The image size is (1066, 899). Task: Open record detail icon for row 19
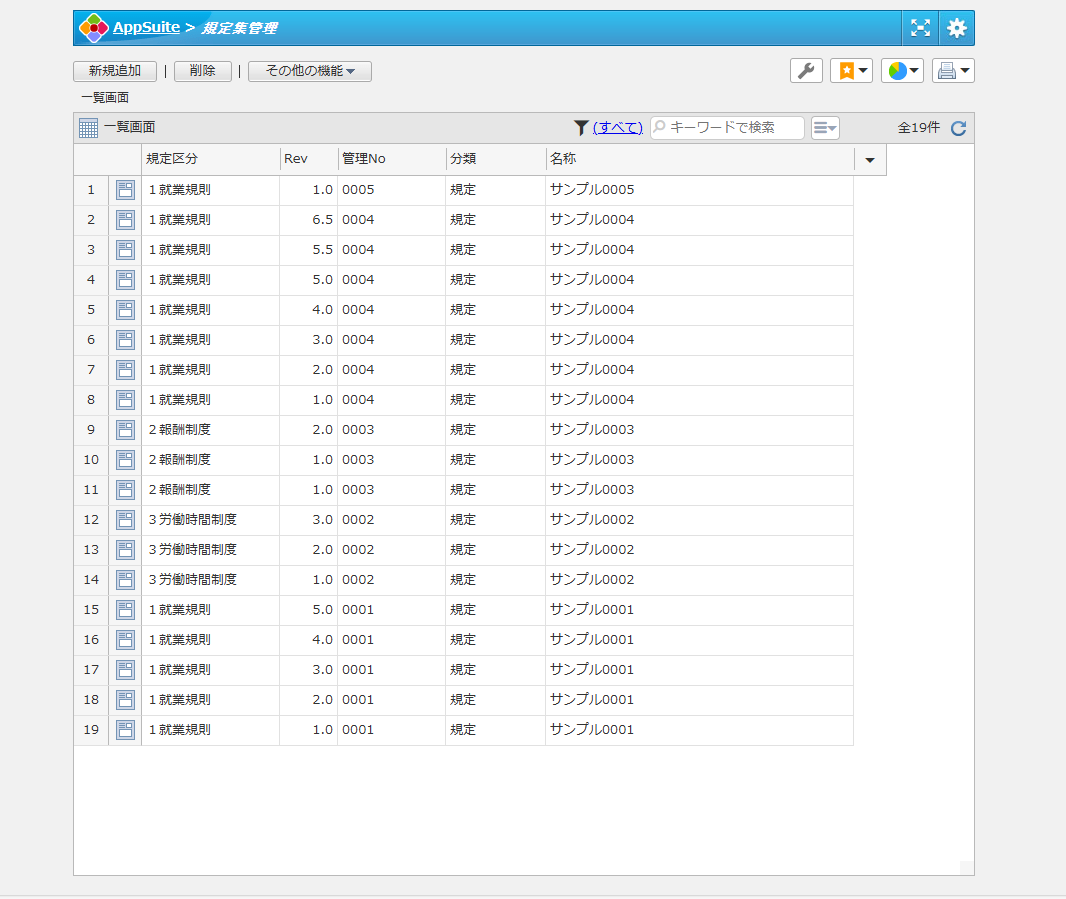click(x=125, y=730)
